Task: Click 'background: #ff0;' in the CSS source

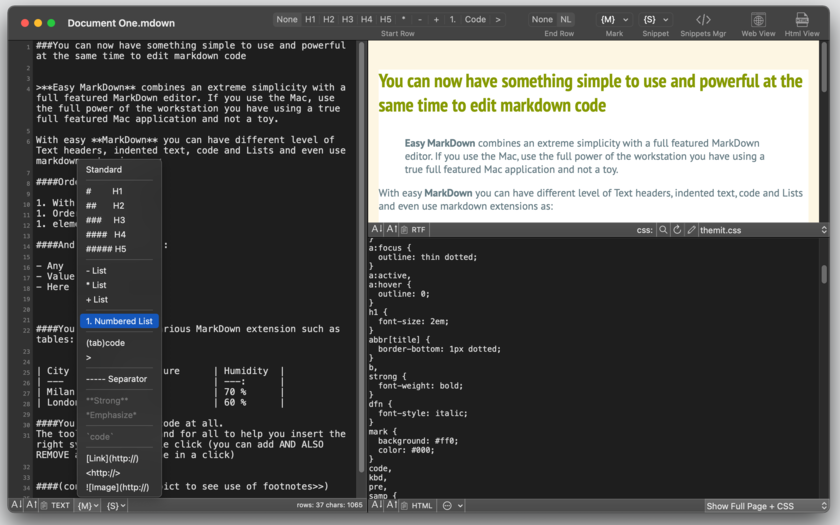Action: pyautogui.click(x=418, y=441)
